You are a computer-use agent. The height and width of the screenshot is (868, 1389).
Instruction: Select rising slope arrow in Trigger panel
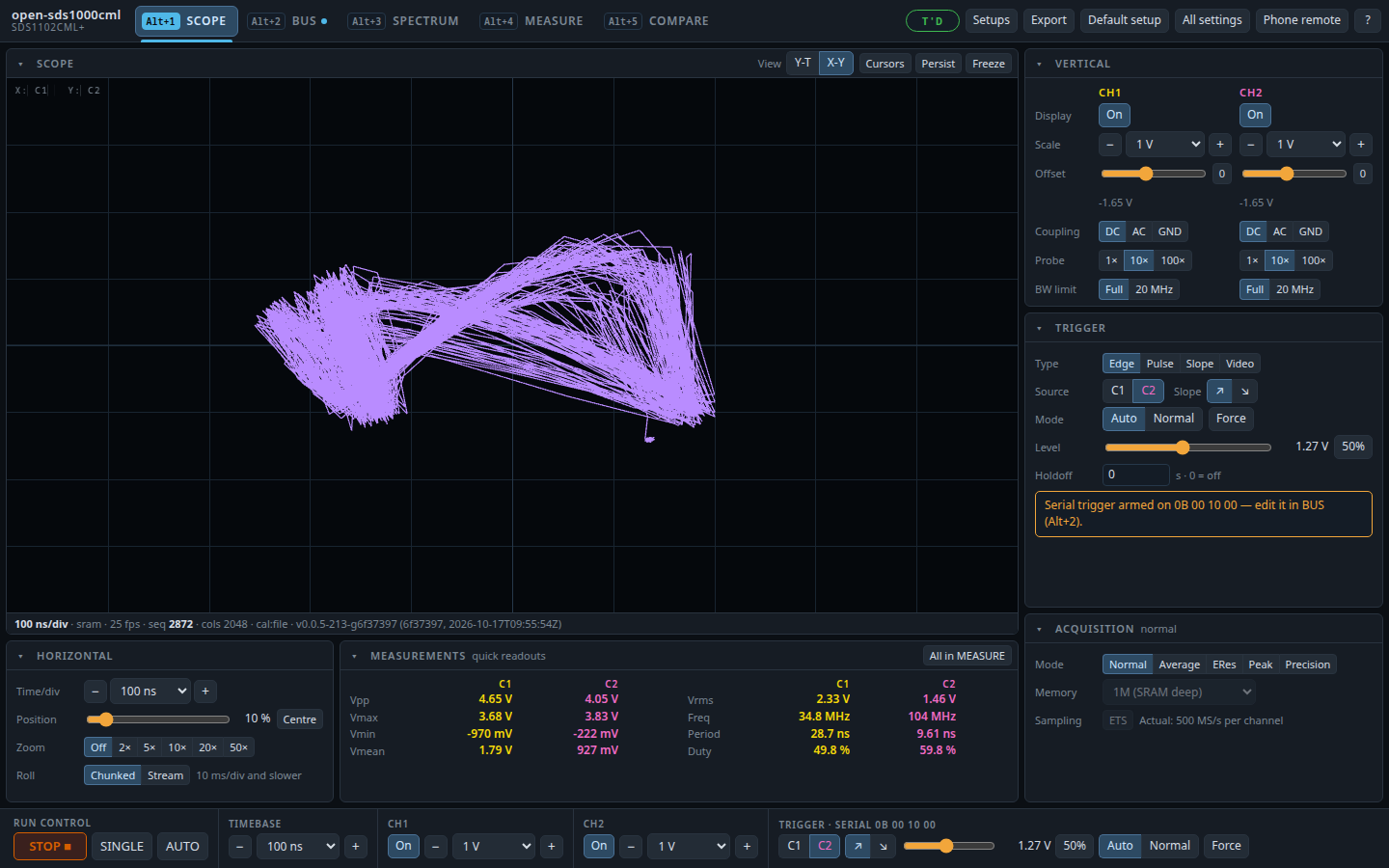click(1220, 391)
